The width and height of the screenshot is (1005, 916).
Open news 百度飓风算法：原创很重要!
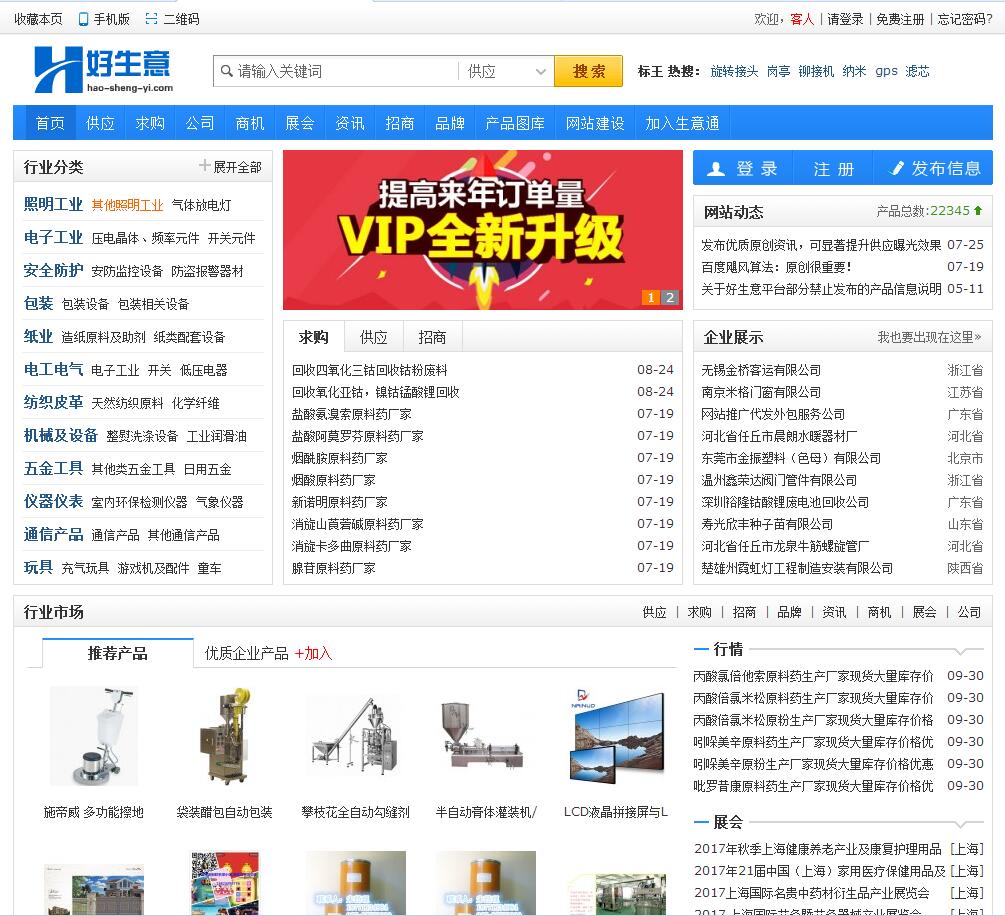[x=776, y=267]
